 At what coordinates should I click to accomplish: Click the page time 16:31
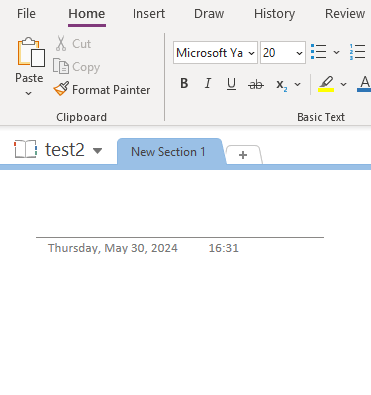[224, 248]
